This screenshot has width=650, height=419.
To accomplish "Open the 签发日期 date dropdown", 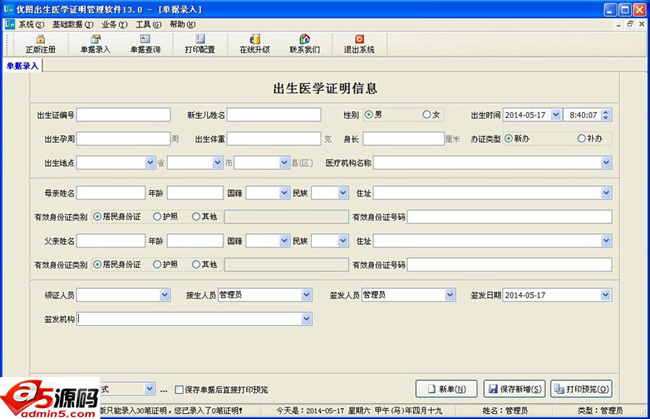I will click(x=606, y=295).
